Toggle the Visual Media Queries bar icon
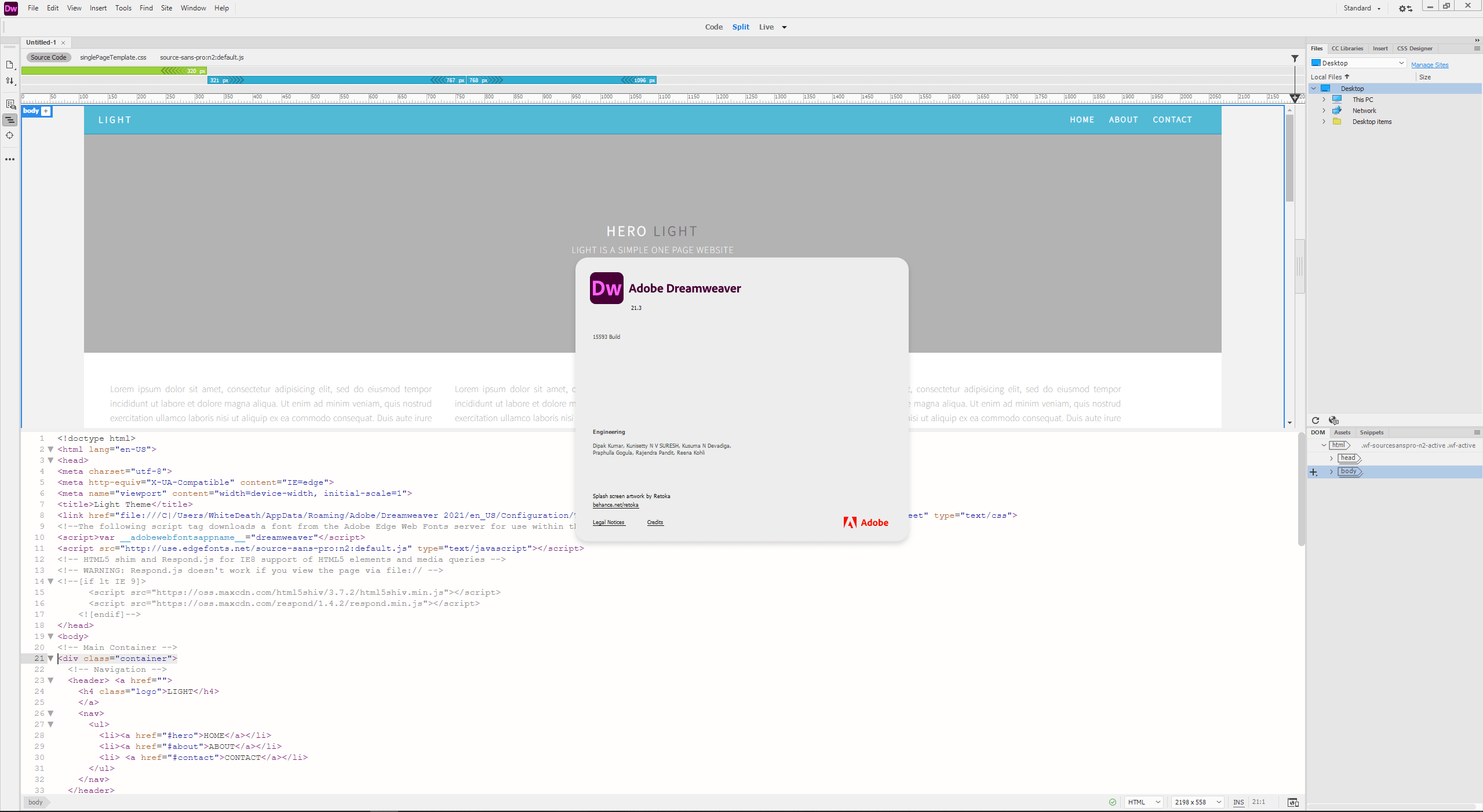This screenshot has width=1483, height=812. pos(10,120)
